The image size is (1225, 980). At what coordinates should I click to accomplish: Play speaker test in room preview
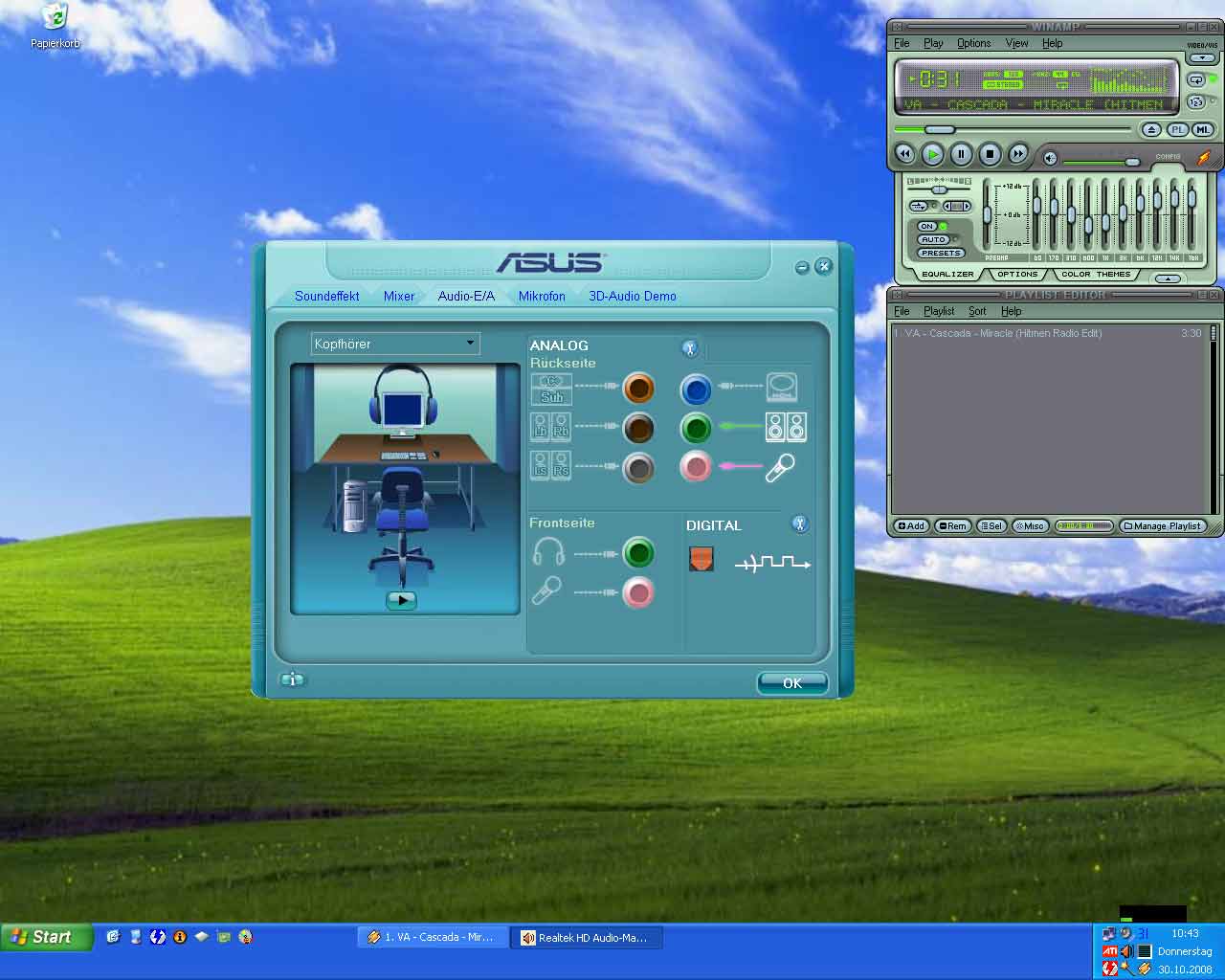tap(401, 600)
